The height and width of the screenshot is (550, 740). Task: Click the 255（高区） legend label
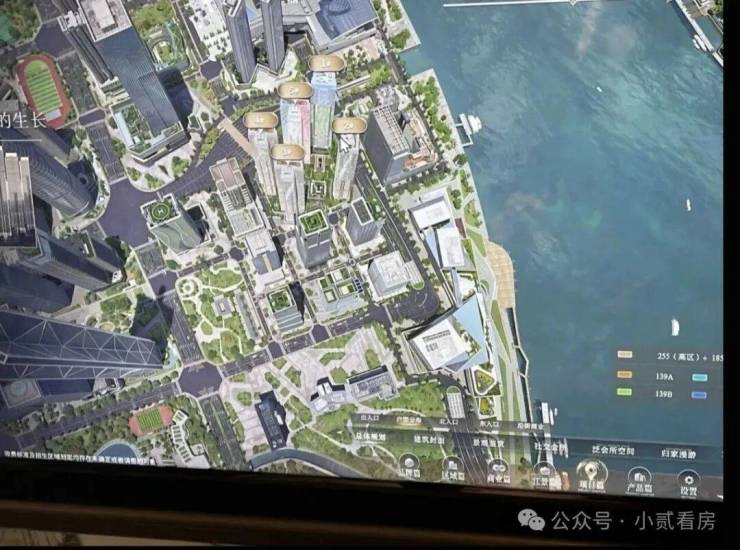tap(679, 357)
